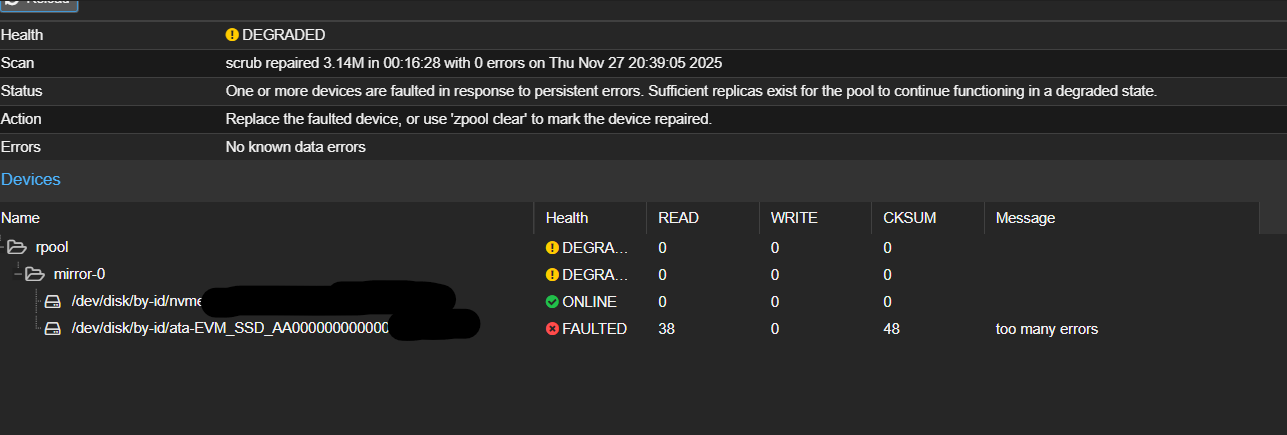
Task: Click the rpool row's yellow degraded icon
Action: coord(552,247)
